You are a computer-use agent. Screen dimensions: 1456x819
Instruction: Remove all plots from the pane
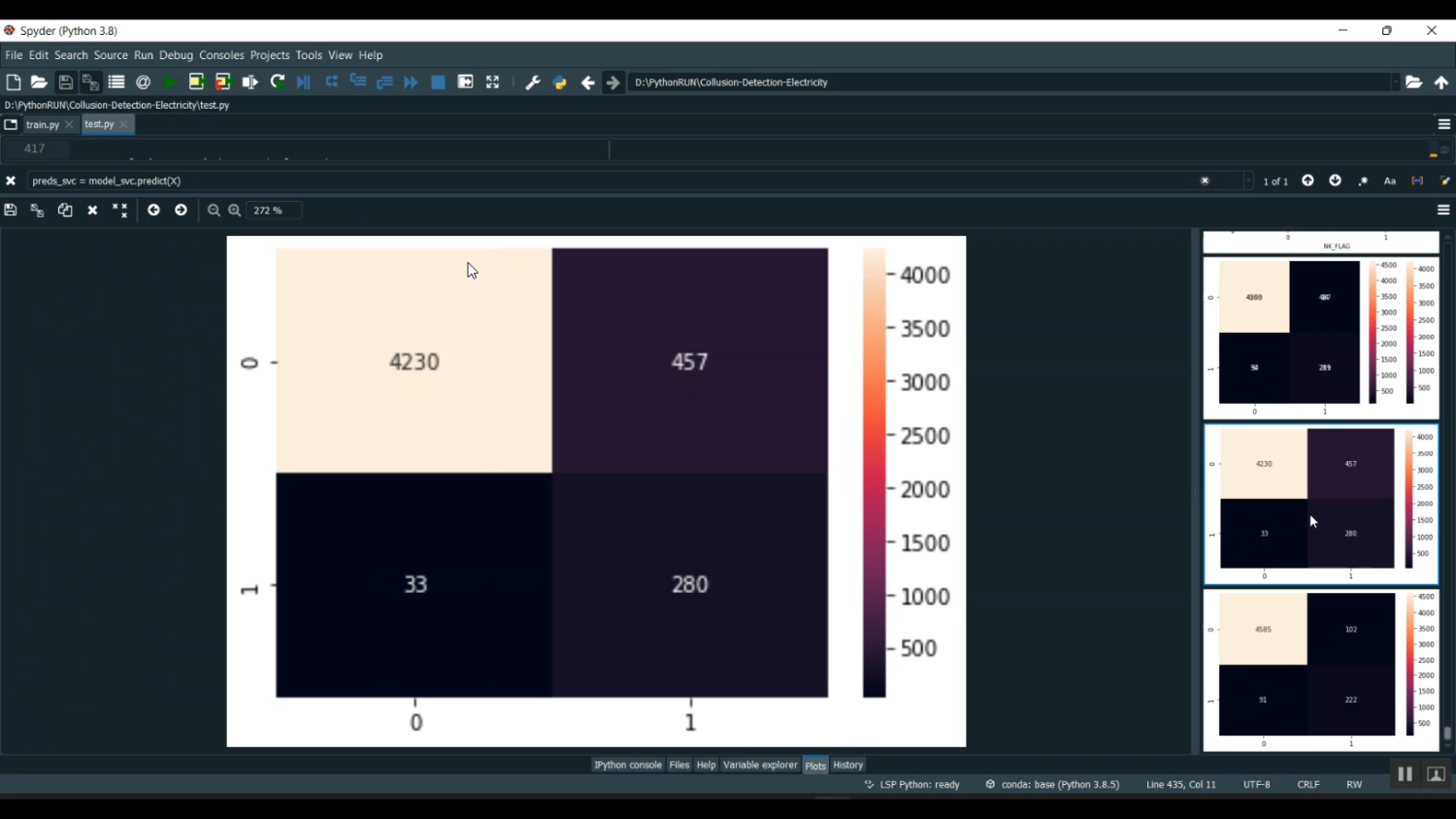[x=120, y=211]
